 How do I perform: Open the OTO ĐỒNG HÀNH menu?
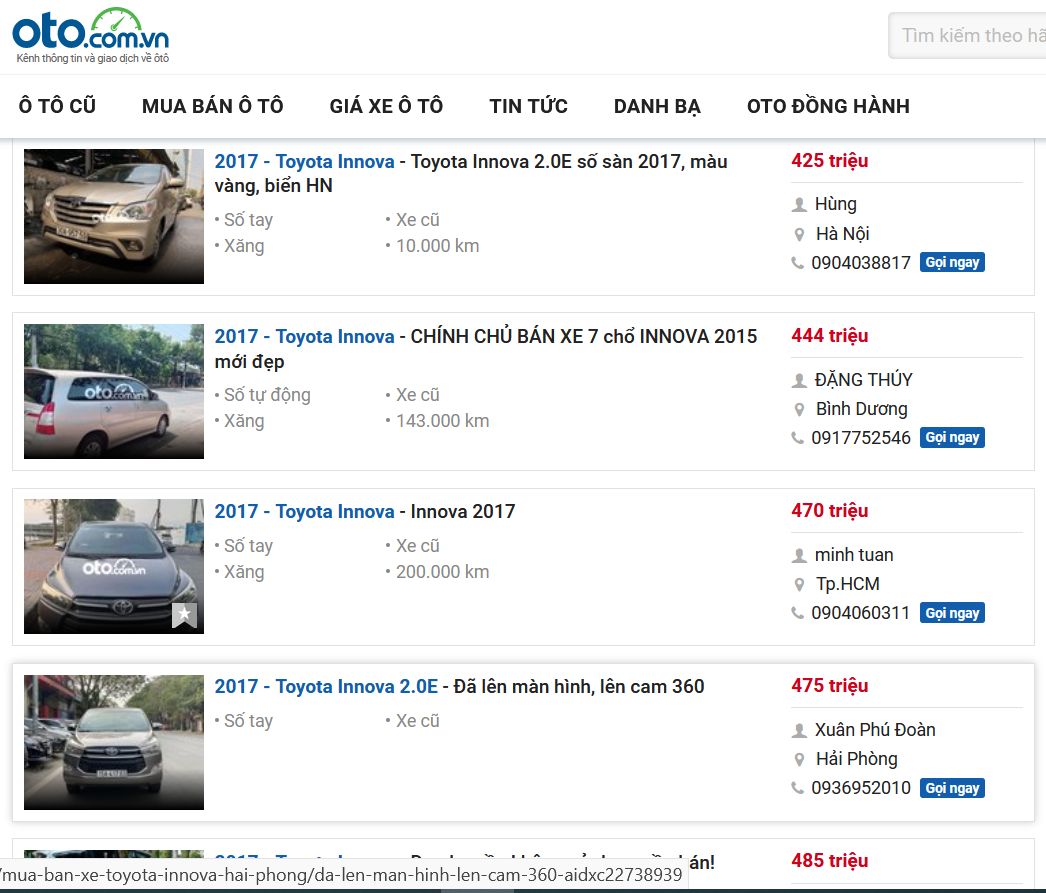click(x=828, y=106)
